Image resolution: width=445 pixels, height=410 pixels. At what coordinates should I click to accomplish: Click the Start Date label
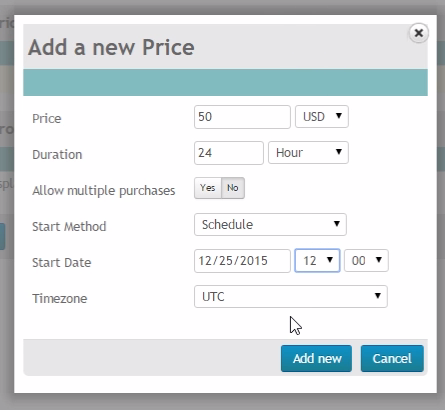(x=61, y=263)
